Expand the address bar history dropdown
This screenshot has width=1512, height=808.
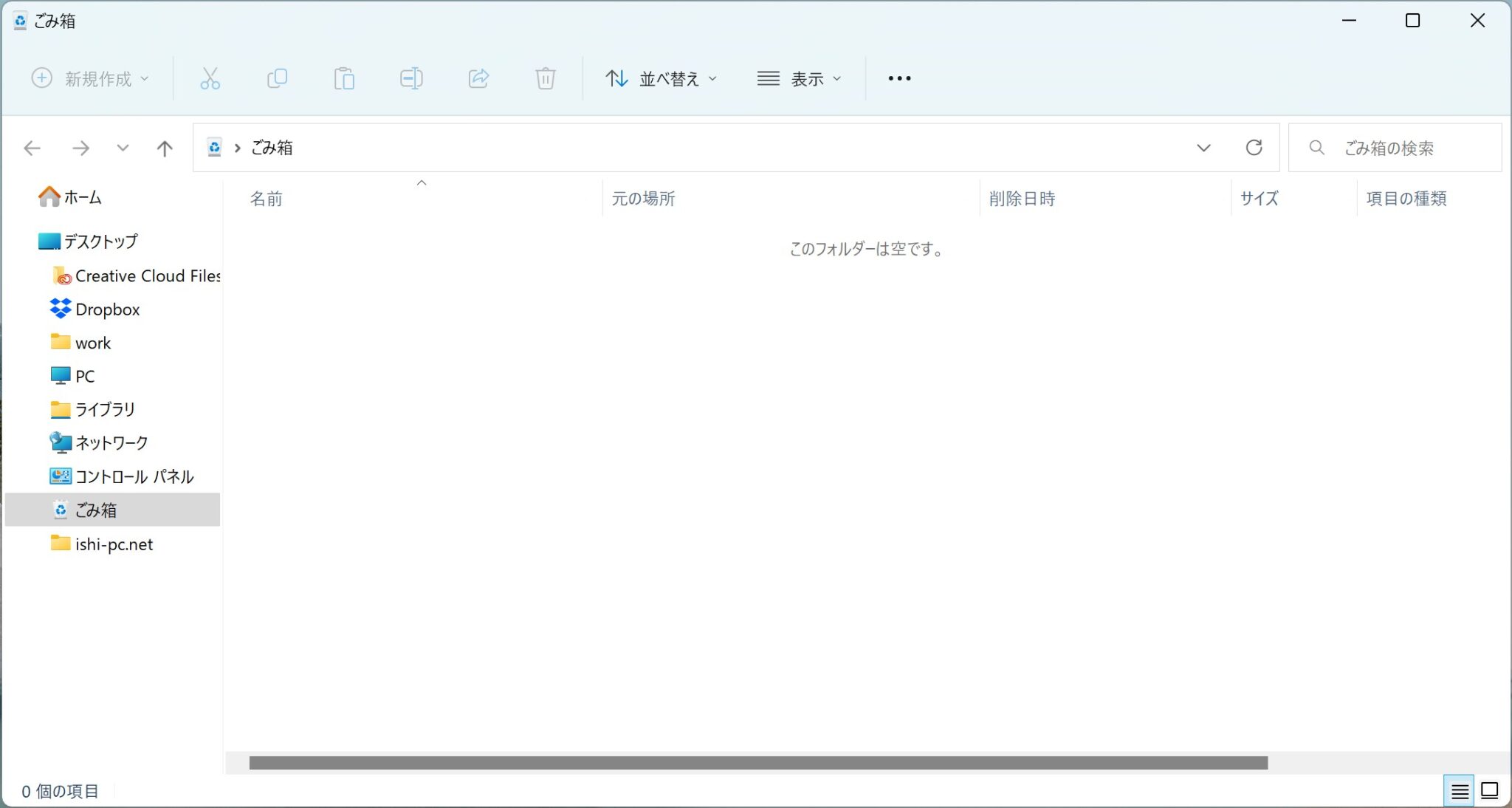(1203, 148)
